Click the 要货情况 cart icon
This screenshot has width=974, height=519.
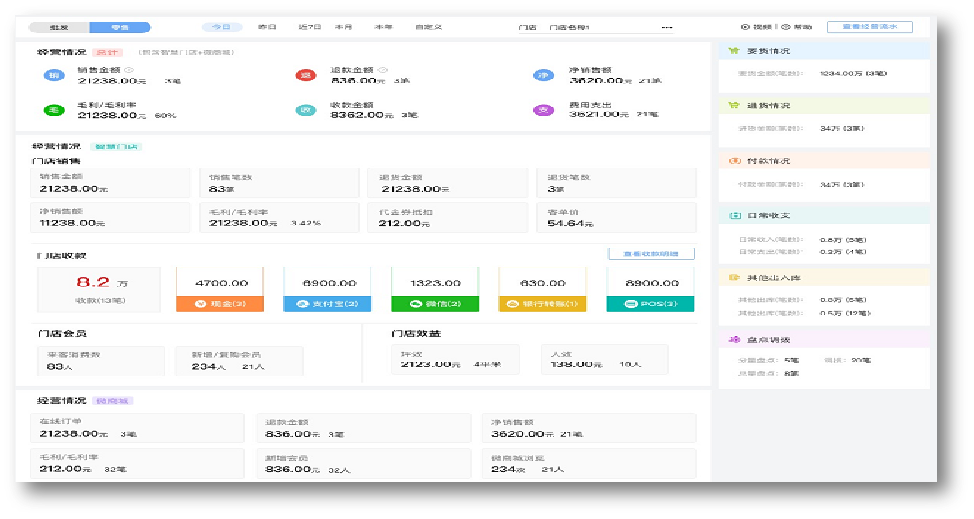[x=734, y=51]
